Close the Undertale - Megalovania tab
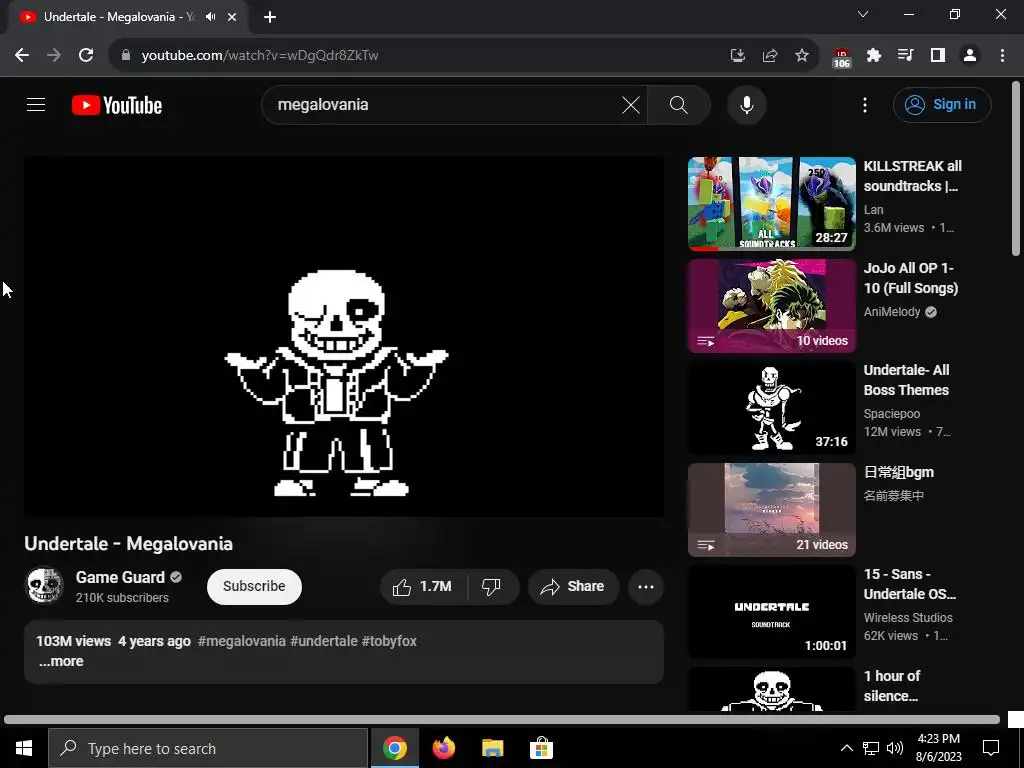The image size is (1024, 768). click(x=232, y=17)
